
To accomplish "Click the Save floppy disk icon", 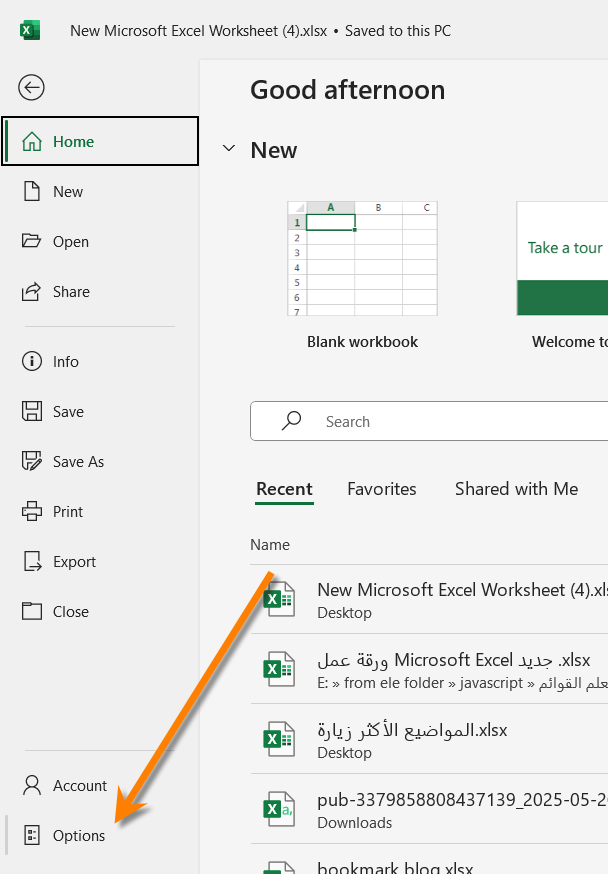I will point(32,411).
